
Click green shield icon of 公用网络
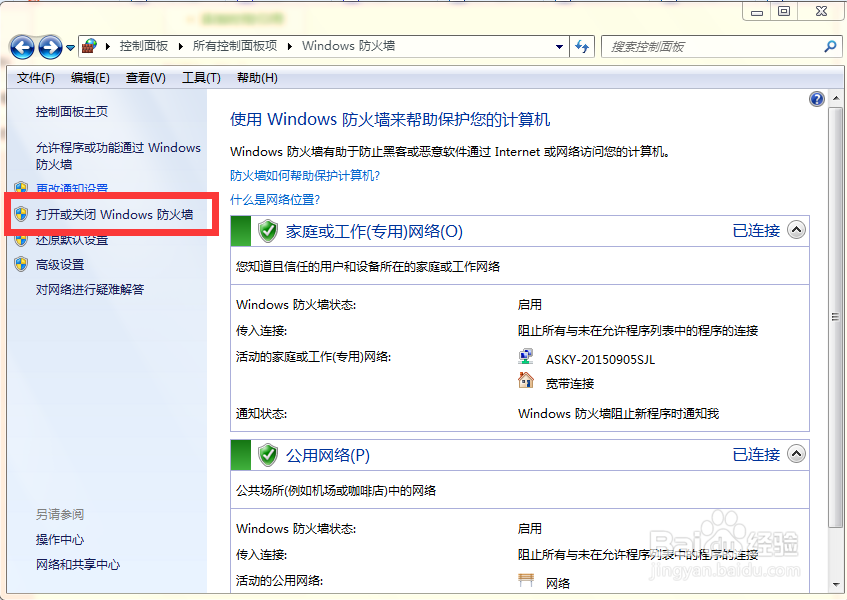coord(267,455)
